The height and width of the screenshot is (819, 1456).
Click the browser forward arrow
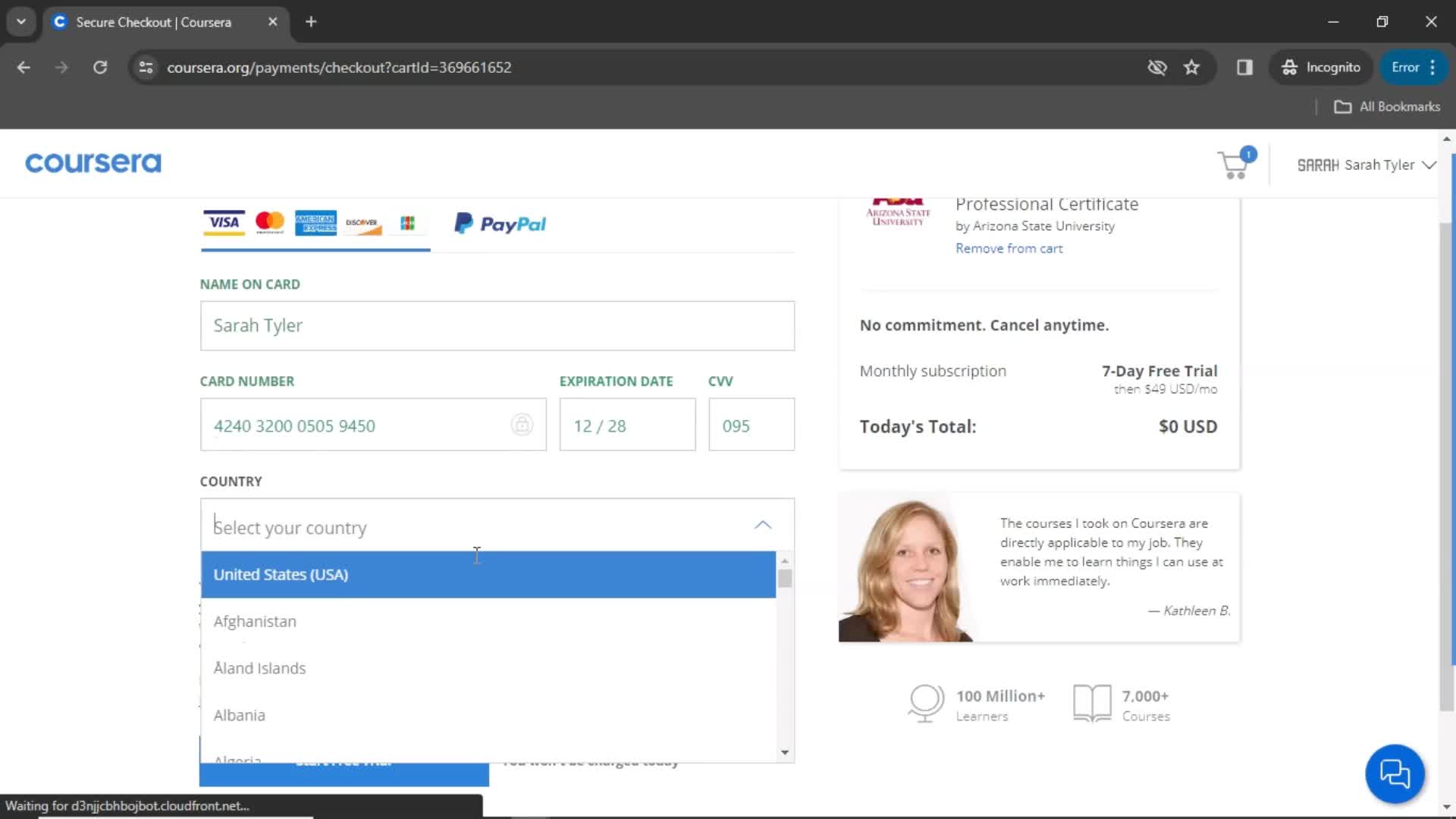[x=61, y=67]
